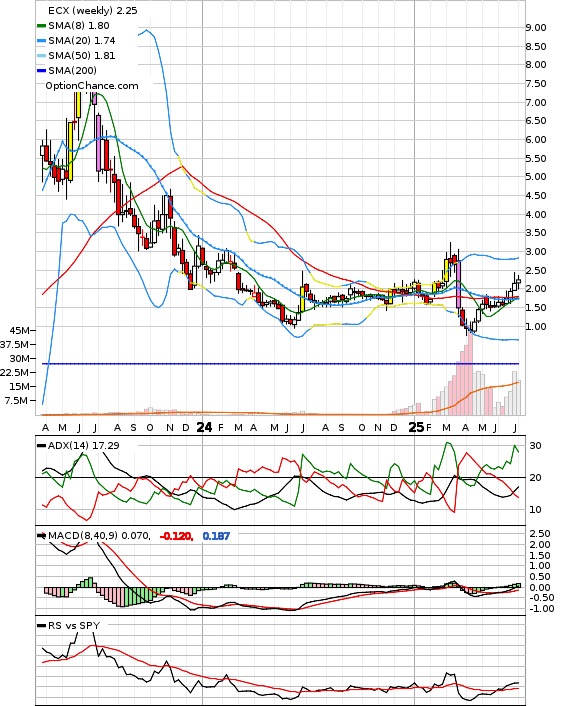The width and height of the screenshot is (566, 706).
Task: Click the black RS vs SPY legend marker
Action: click(41, 626)
